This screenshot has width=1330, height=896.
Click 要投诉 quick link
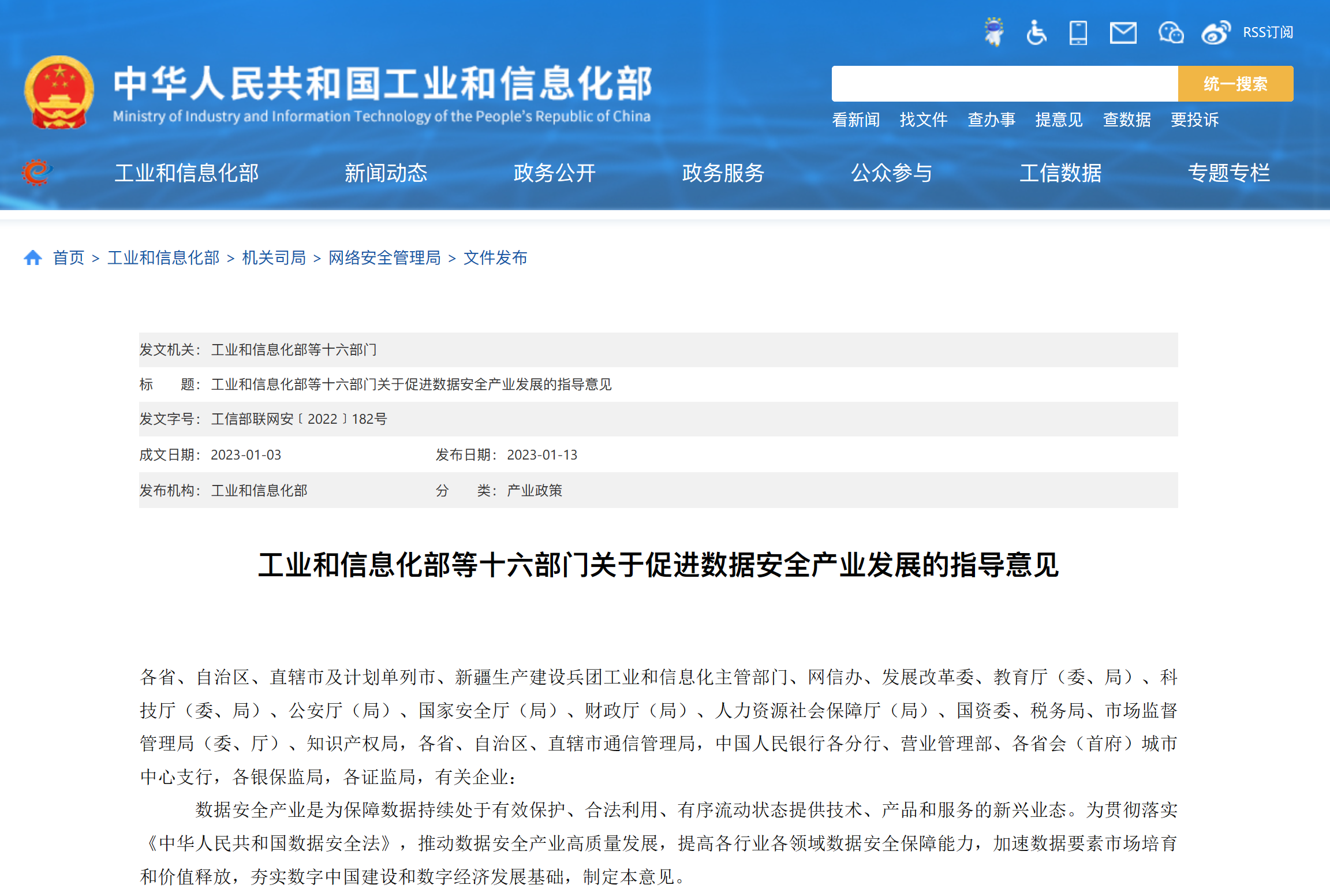[x=1194, y=120]
